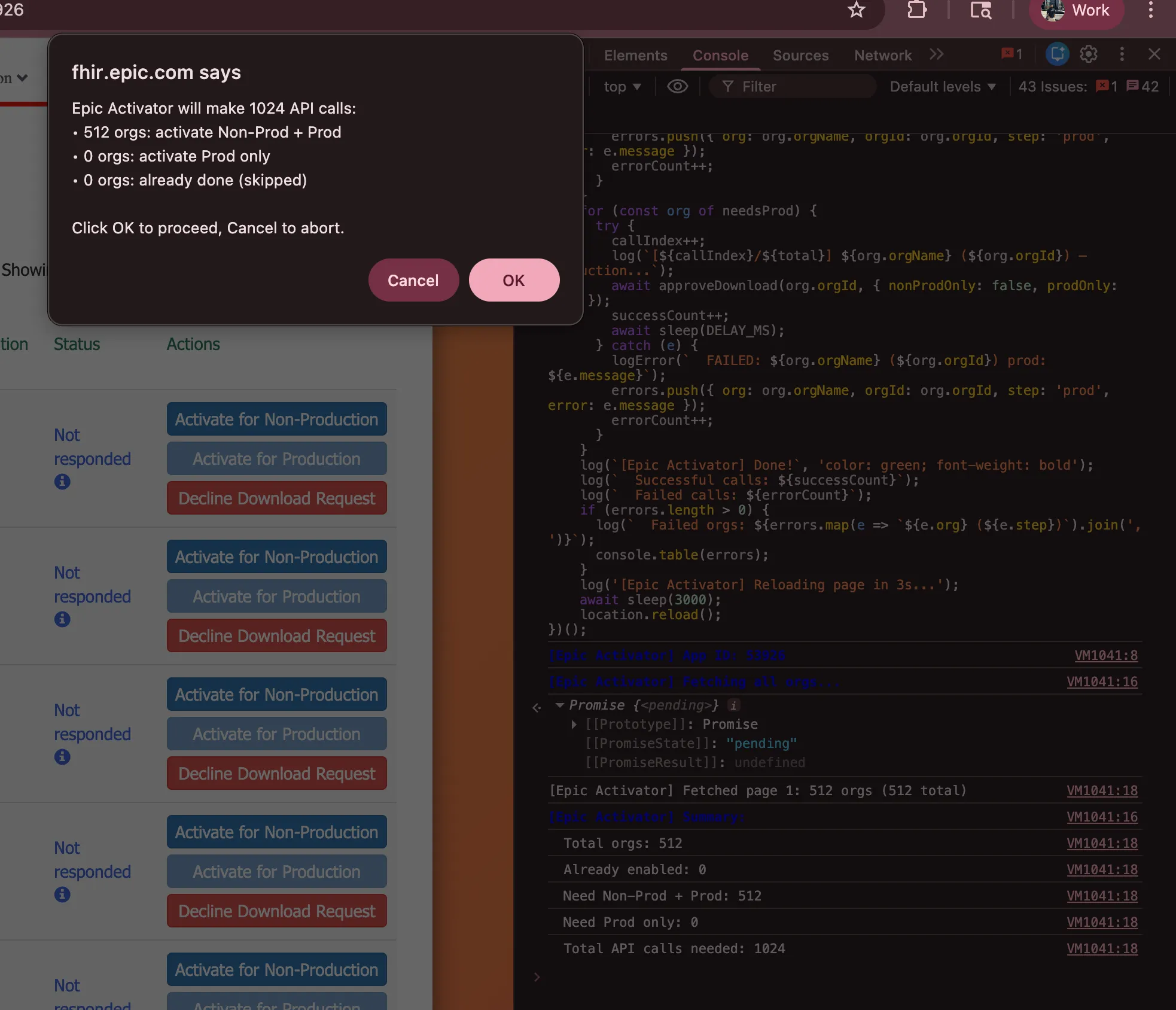
Task: Open the error count badge in the DevTools tab bar
Action: tap(1012, 54)
